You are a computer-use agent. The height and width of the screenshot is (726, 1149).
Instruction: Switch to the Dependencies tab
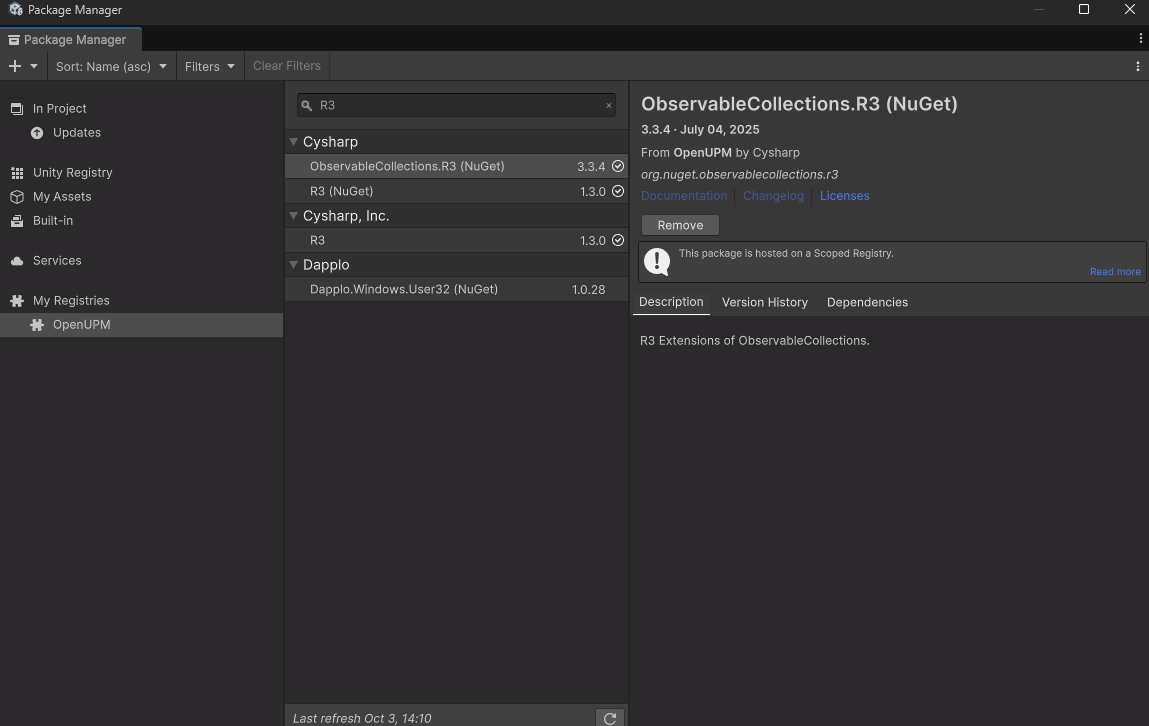click(867, 302)
